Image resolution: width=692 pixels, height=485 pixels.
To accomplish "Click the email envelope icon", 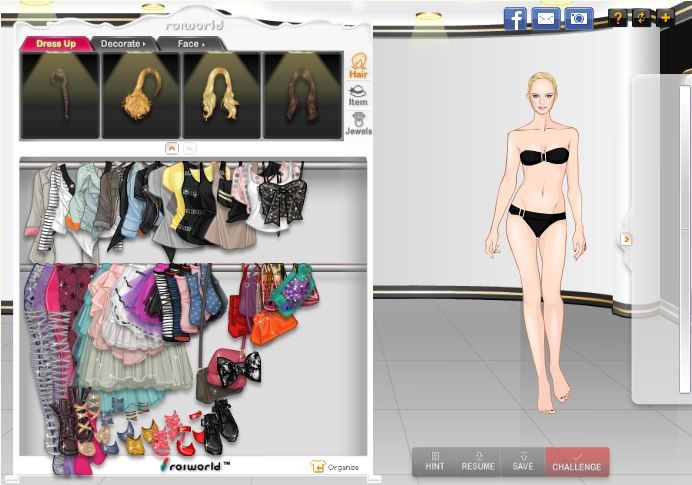I will pyautogui.click(x=546, y=18).
